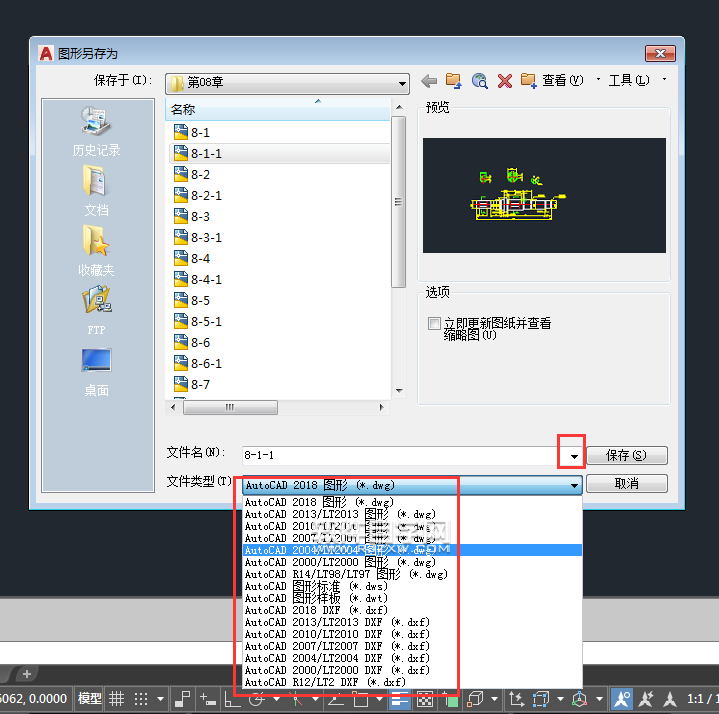Choose AutoCAD R12/LT2 DXF type
Image resolution: width=719 pixels, height=714 pixels.
(x=412, y=682)
